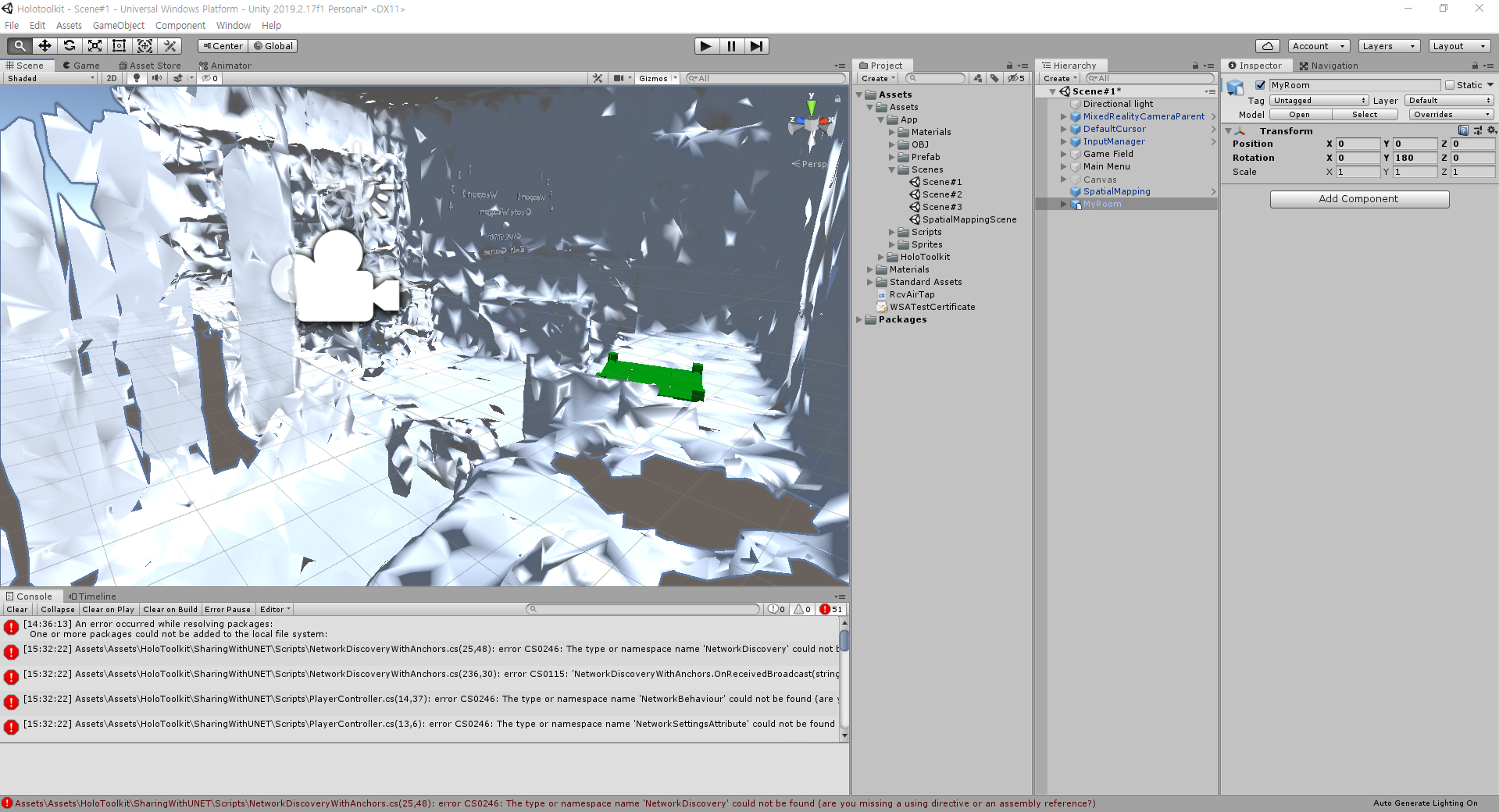
Task: Open the Shaded draw mode dropdown
Action: tap(49, 78)
